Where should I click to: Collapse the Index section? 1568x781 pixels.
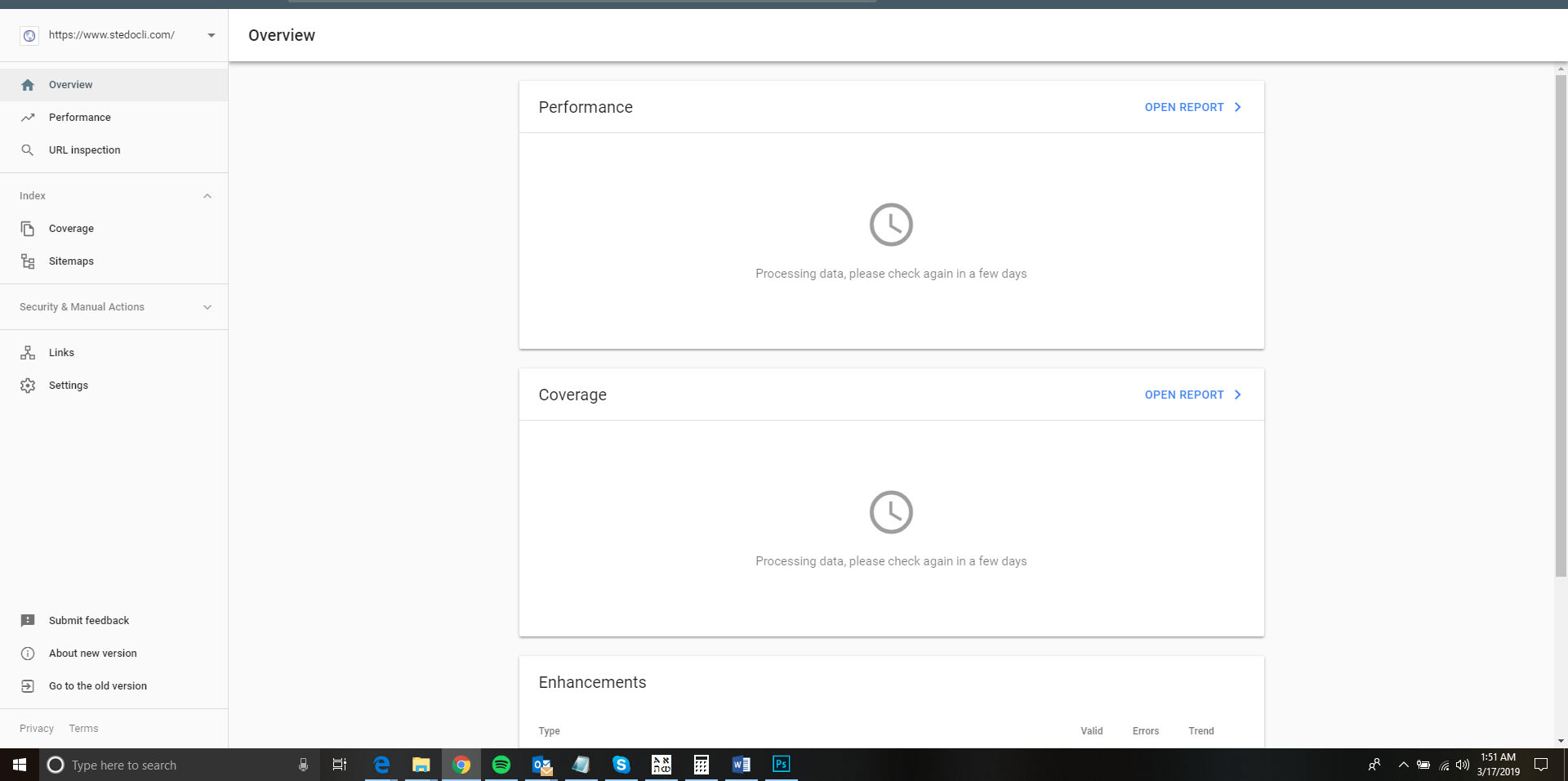click(207, 195)
